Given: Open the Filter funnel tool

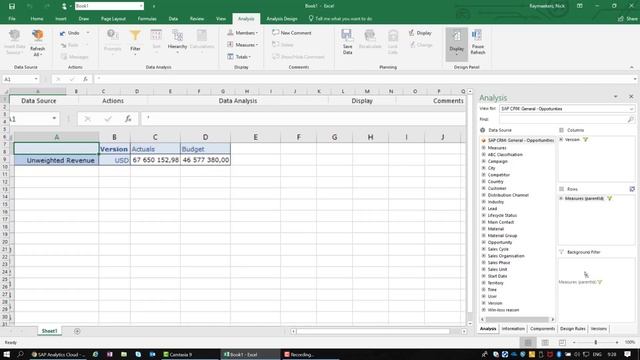Looking at the screenshot, I should pos(135,36).
